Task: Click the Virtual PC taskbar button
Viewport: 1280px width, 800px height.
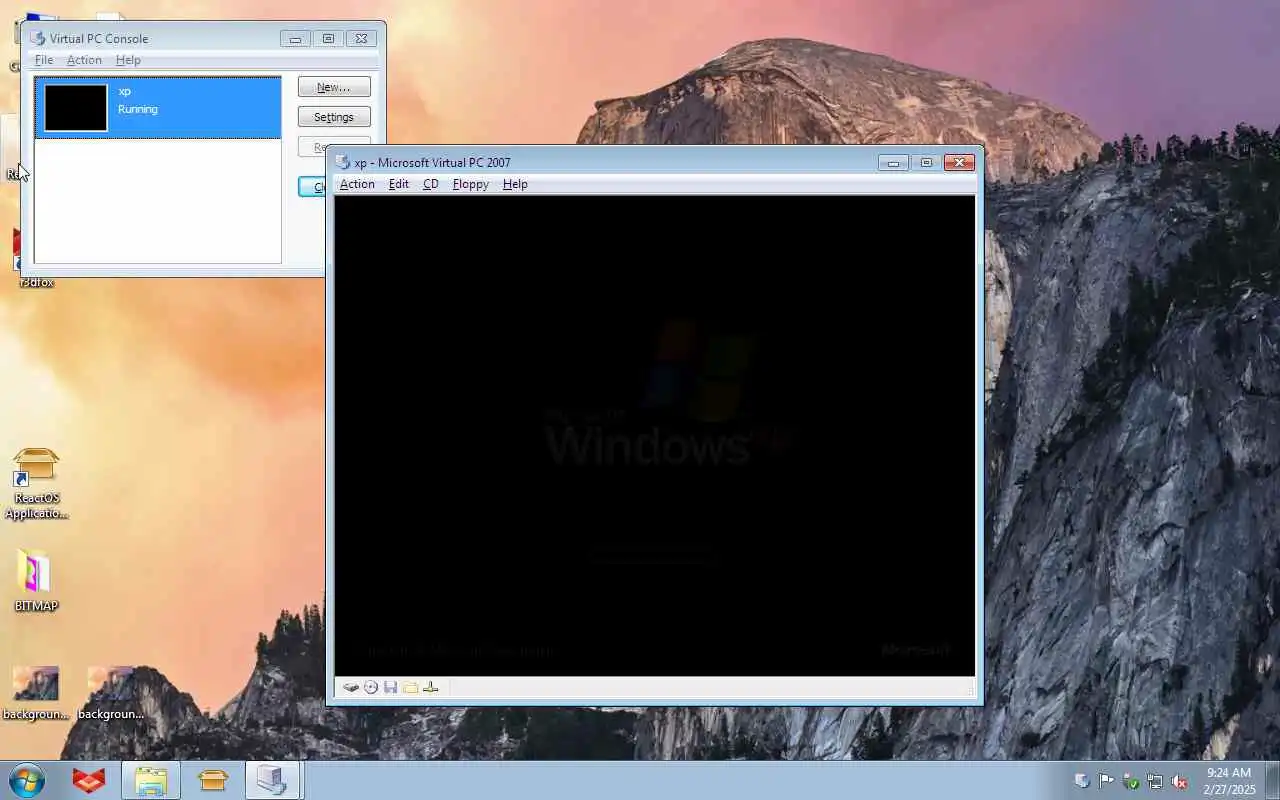Action: tap(273, 780)
